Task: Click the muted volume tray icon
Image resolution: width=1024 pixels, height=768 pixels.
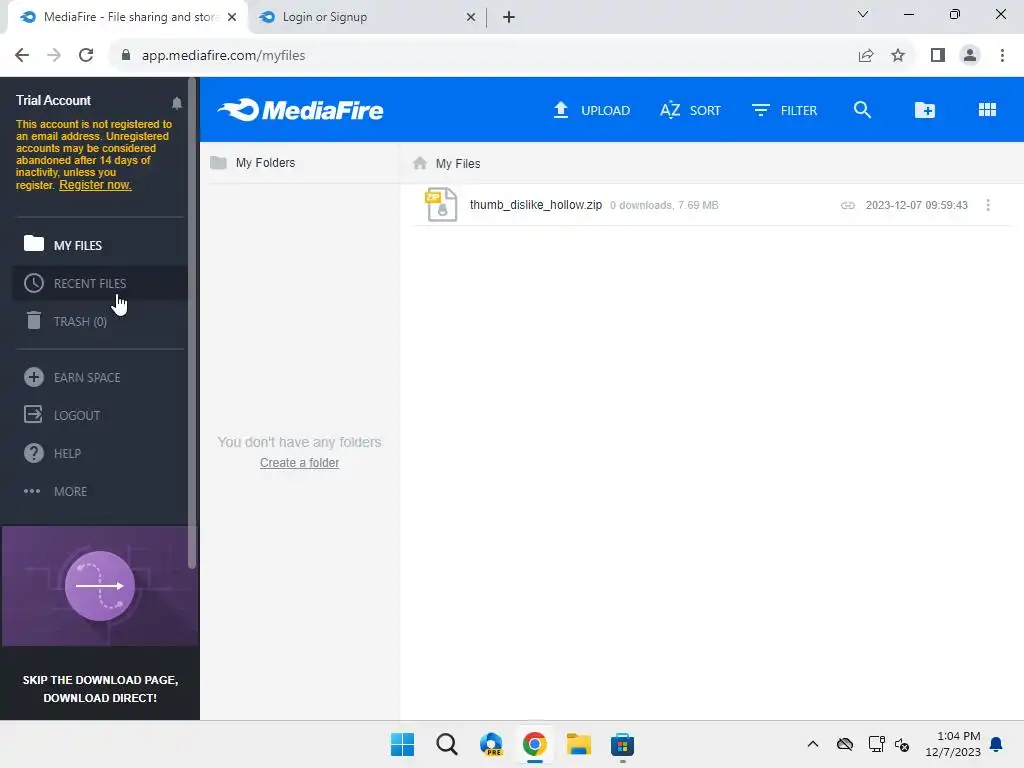Action: coord(902,744)
